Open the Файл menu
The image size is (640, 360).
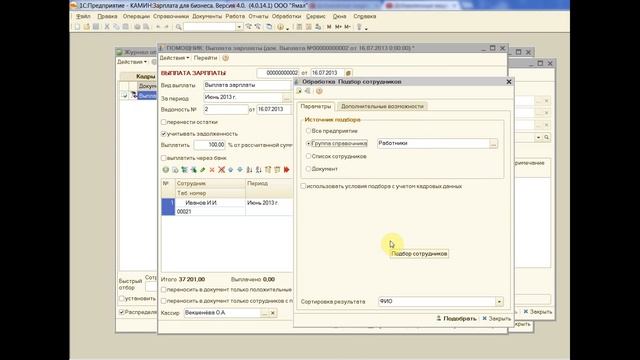tap(83, 16)
